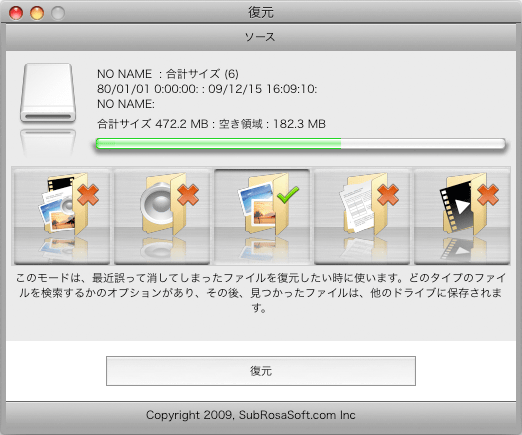
Task: Select the all-media files folder icon
Action: click(62, 216)
